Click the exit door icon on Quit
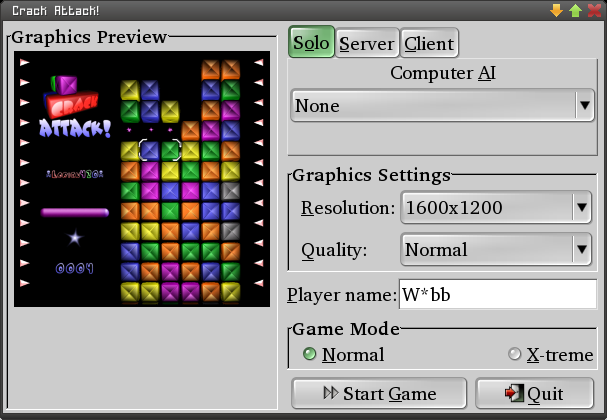Image resolution: width=607 pixels, height=420 pixels. (514, 393)
